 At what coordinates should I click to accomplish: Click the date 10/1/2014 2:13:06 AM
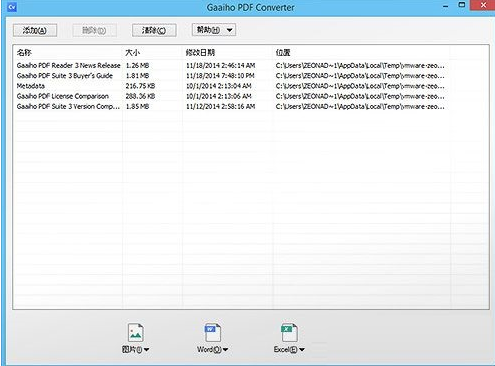click(x=219, y=96)
